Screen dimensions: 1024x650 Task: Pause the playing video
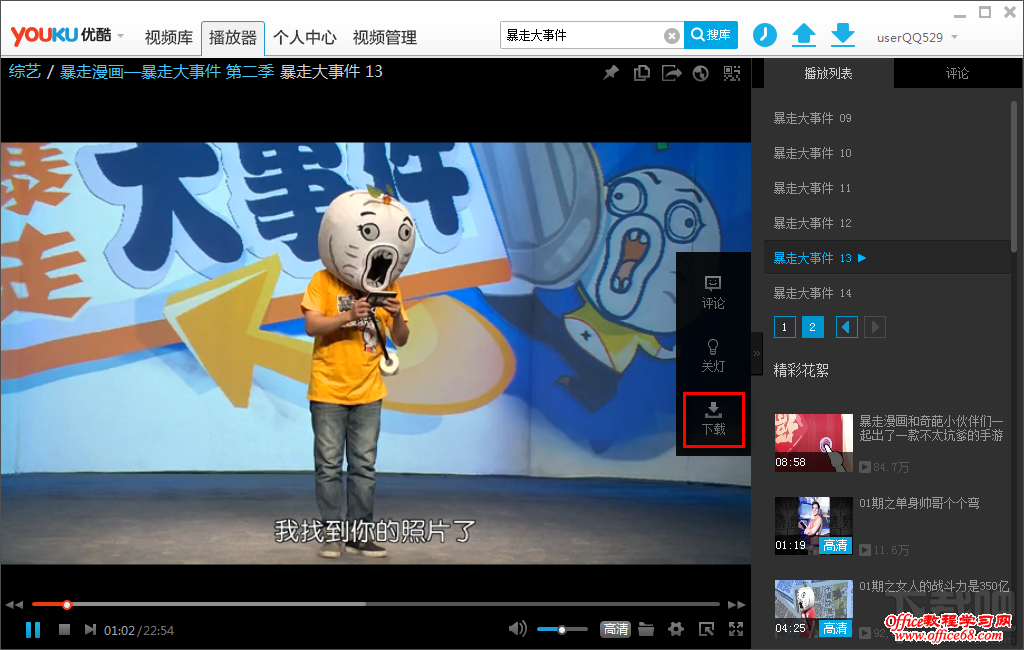pos(33,630)
